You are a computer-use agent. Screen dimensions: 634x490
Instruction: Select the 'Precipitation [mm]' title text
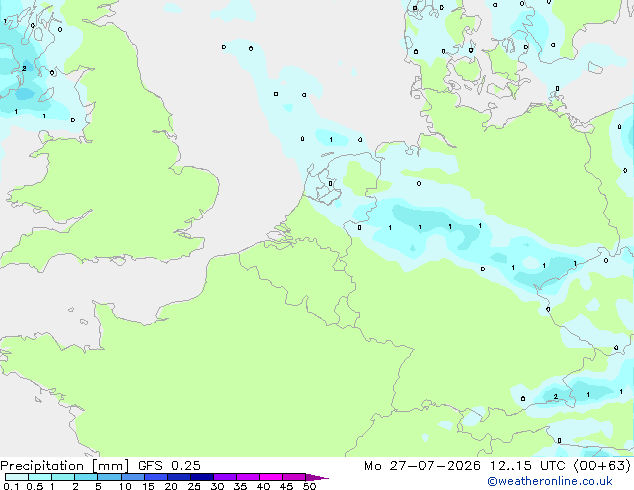65,466
